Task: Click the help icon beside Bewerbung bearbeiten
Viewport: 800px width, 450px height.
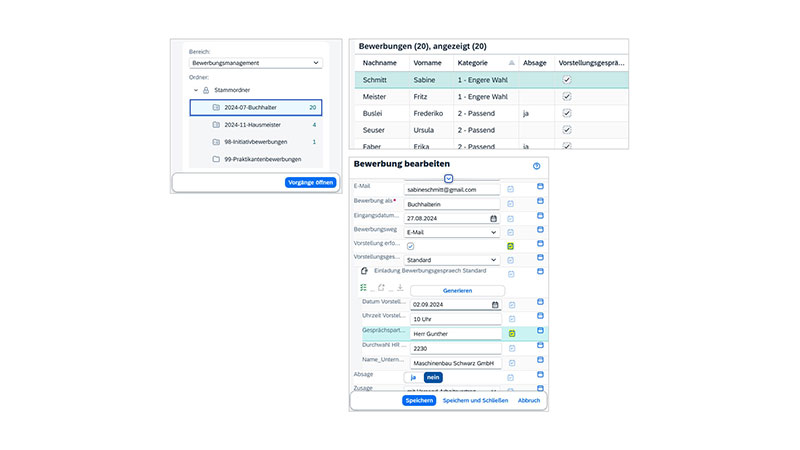Action: point(537,166)
